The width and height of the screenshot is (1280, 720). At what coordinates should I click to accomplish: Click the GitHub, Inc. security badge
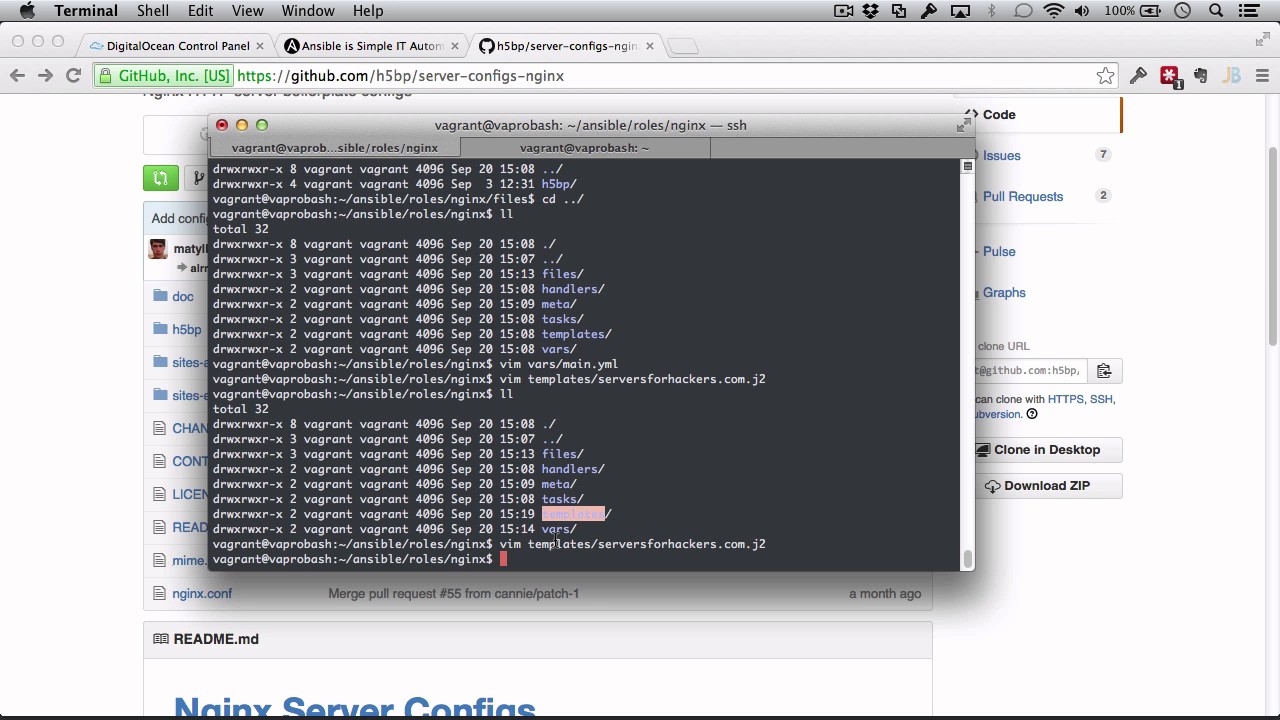pos(164,76)
